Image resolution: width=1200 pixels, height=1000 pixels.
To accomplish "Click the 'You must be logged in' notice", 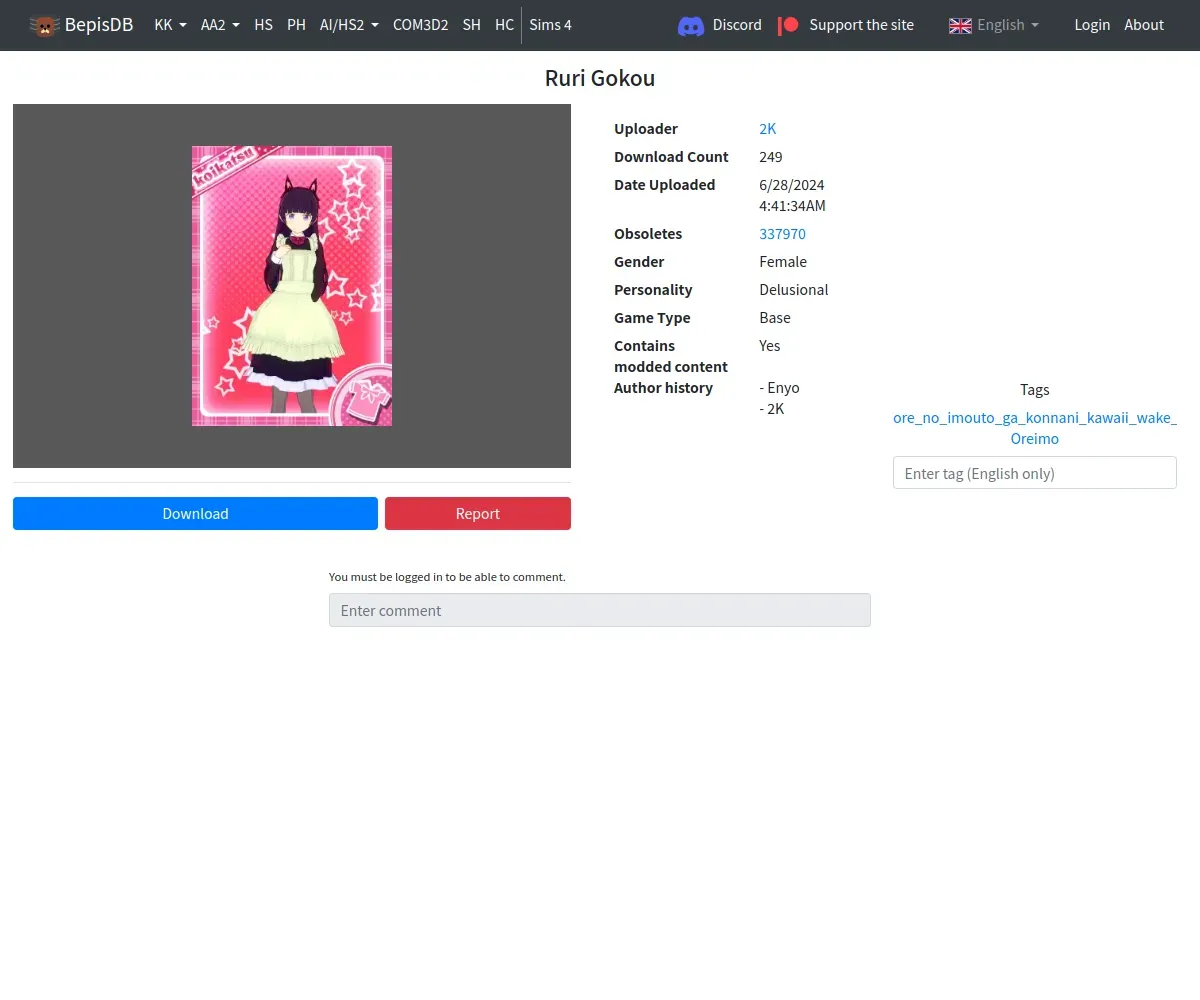I will tap(447, 577).
